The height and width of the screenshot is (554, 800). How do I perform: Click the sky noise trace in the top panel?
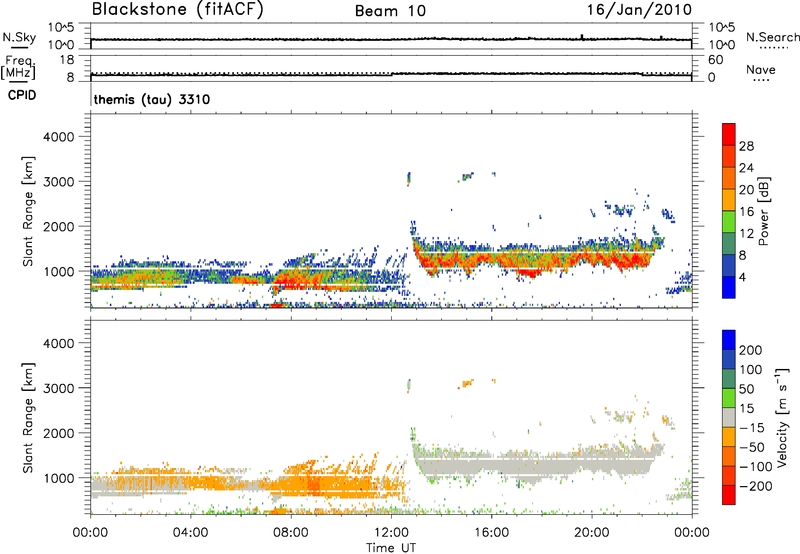[x=391, y=39]
